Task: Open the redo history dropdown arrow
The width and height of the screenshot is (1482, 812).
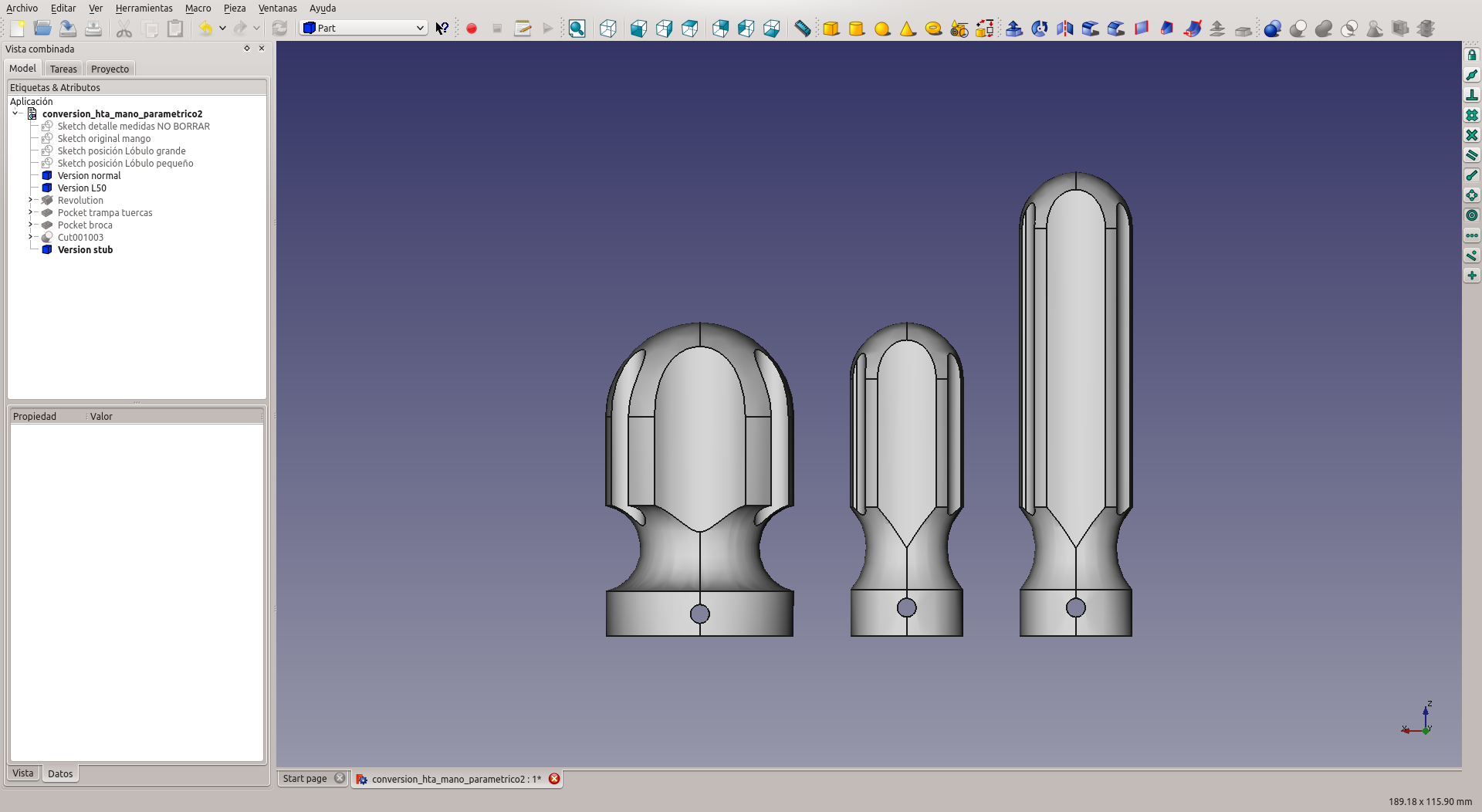Action: [x=256, y=29]
